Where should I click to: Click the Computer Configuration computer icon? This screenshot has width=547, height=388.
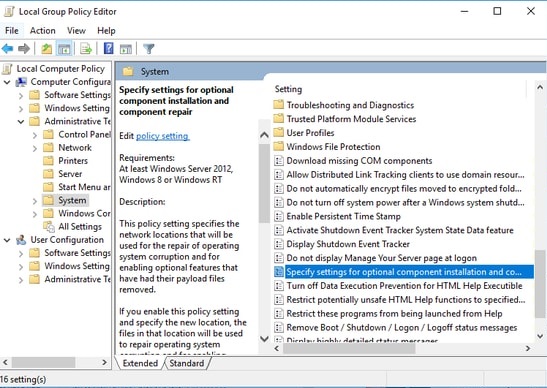[x=21, y=82]
